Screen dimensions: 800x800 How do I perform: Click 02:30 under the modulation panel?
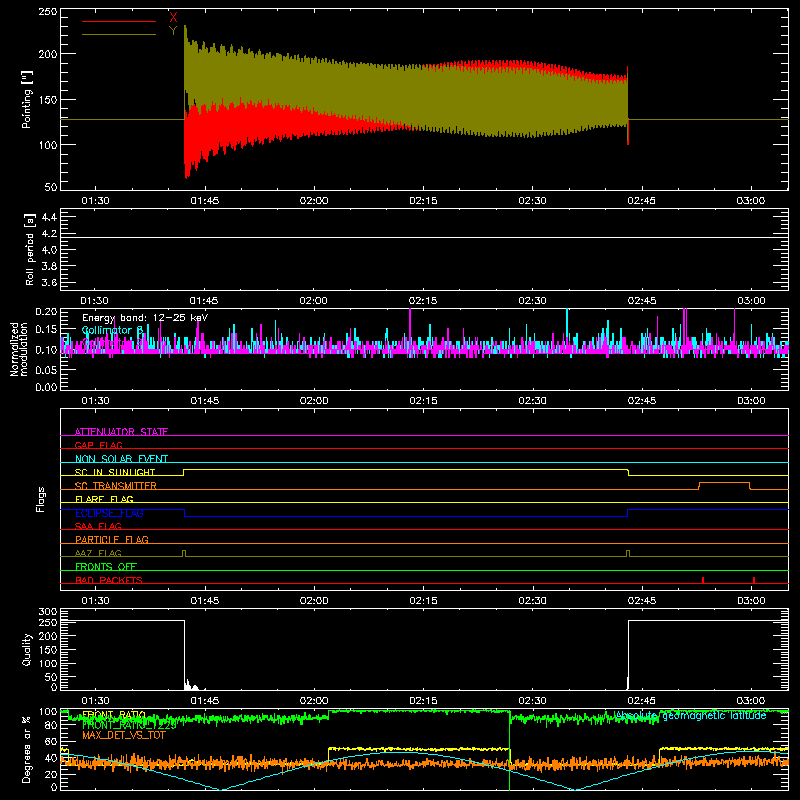click(x=532, y=401)
